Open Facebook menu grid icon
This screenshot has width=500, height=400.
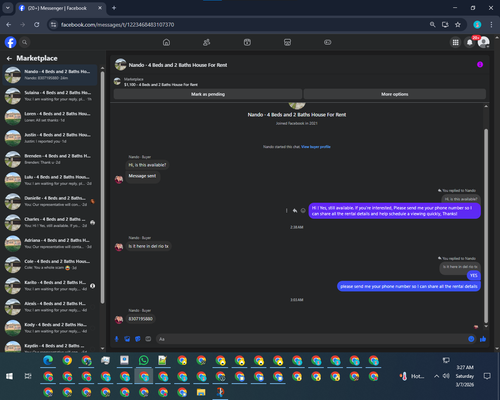pos(455,42)
